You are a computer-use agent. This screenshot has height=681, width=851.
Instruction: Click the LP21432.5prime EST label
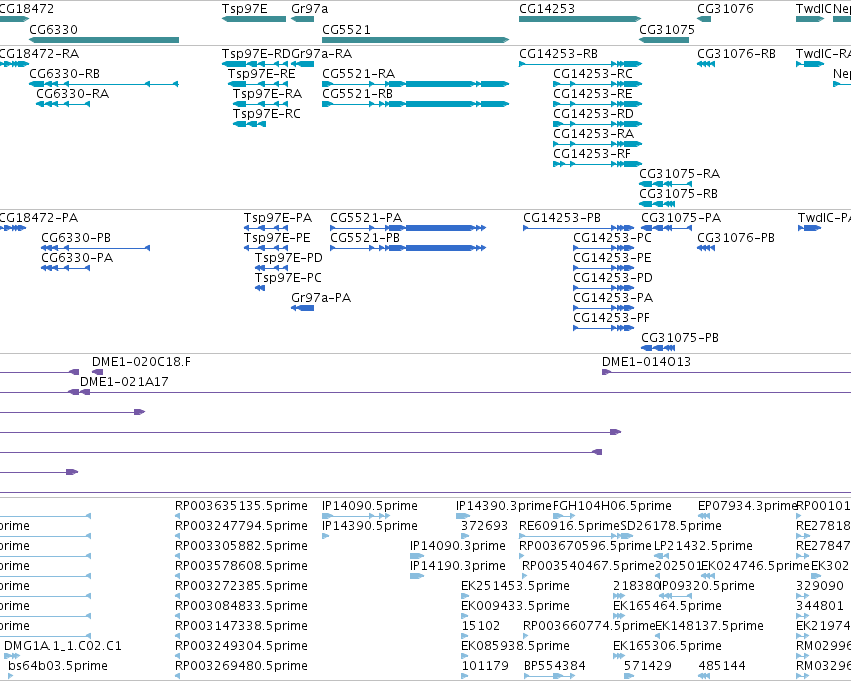point(703,546)
